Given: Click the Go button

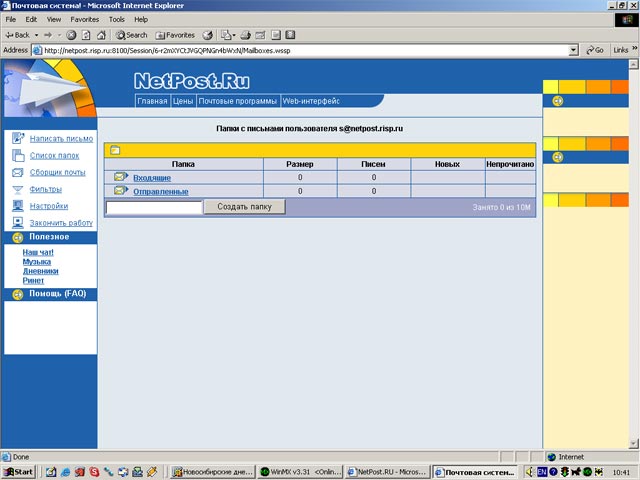Looking at the screenshot, I should (x=595, y=50).
